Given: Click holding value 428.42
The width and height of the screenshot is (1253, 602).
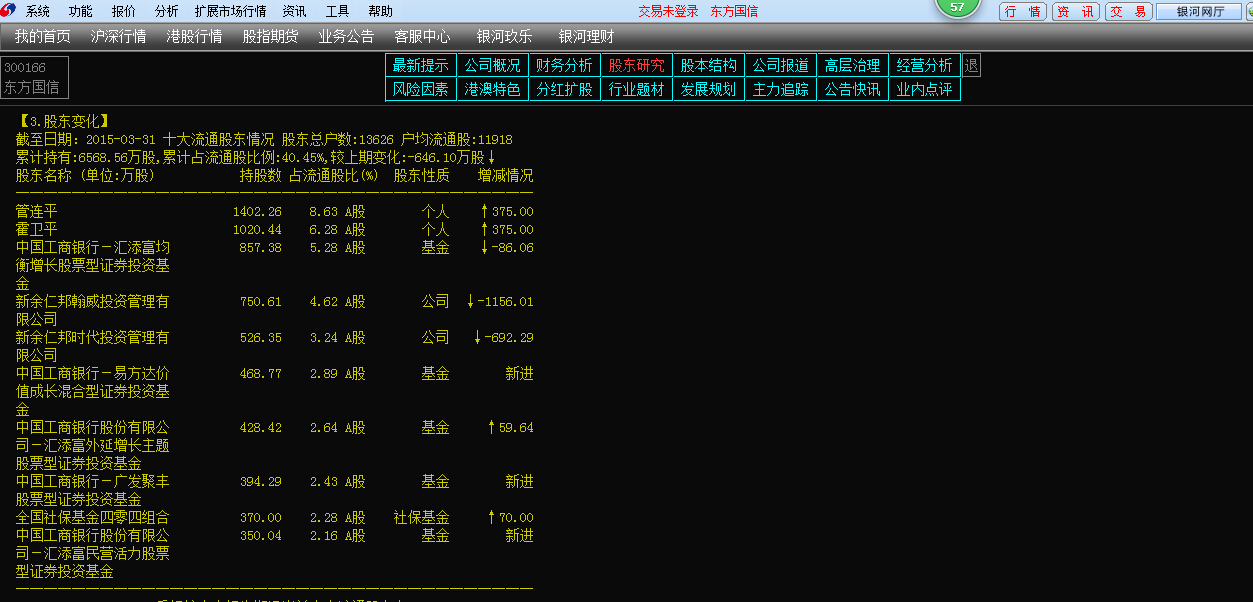Looking at the screenshot, I should (x=260, y=428).
